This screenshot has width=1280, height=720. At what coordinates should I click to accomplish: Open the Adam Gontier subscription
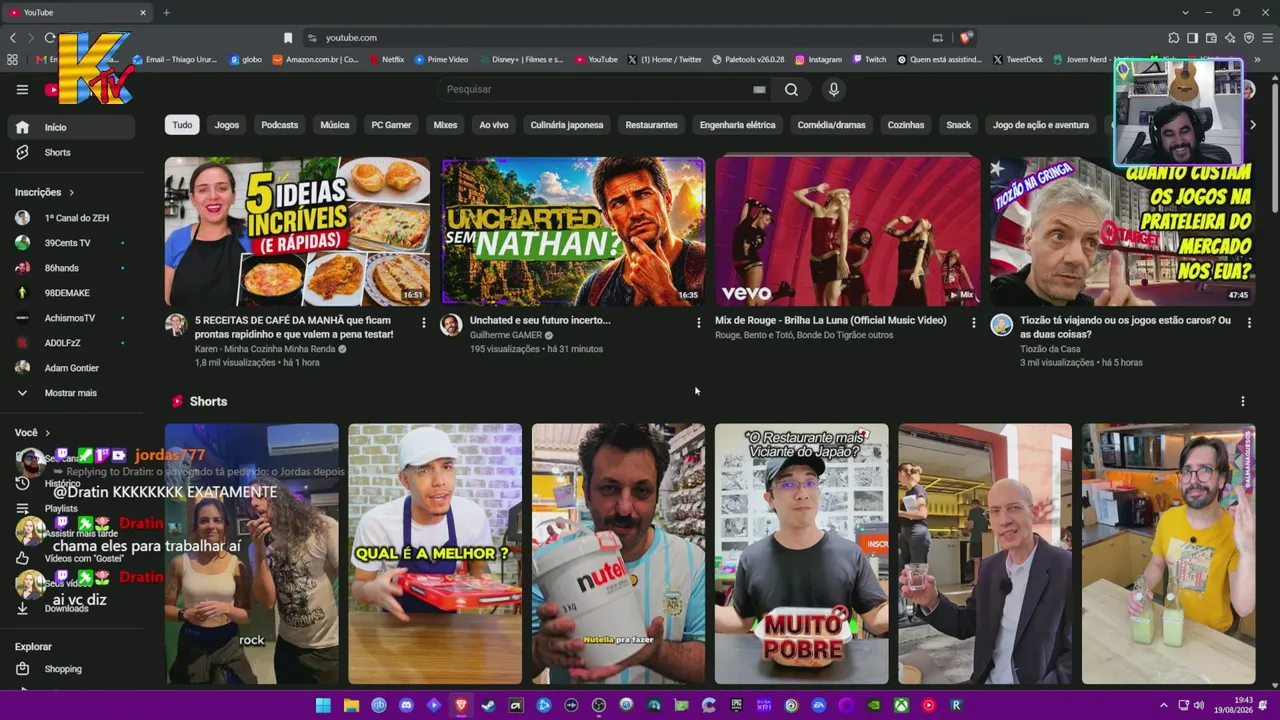pos(70,368)
